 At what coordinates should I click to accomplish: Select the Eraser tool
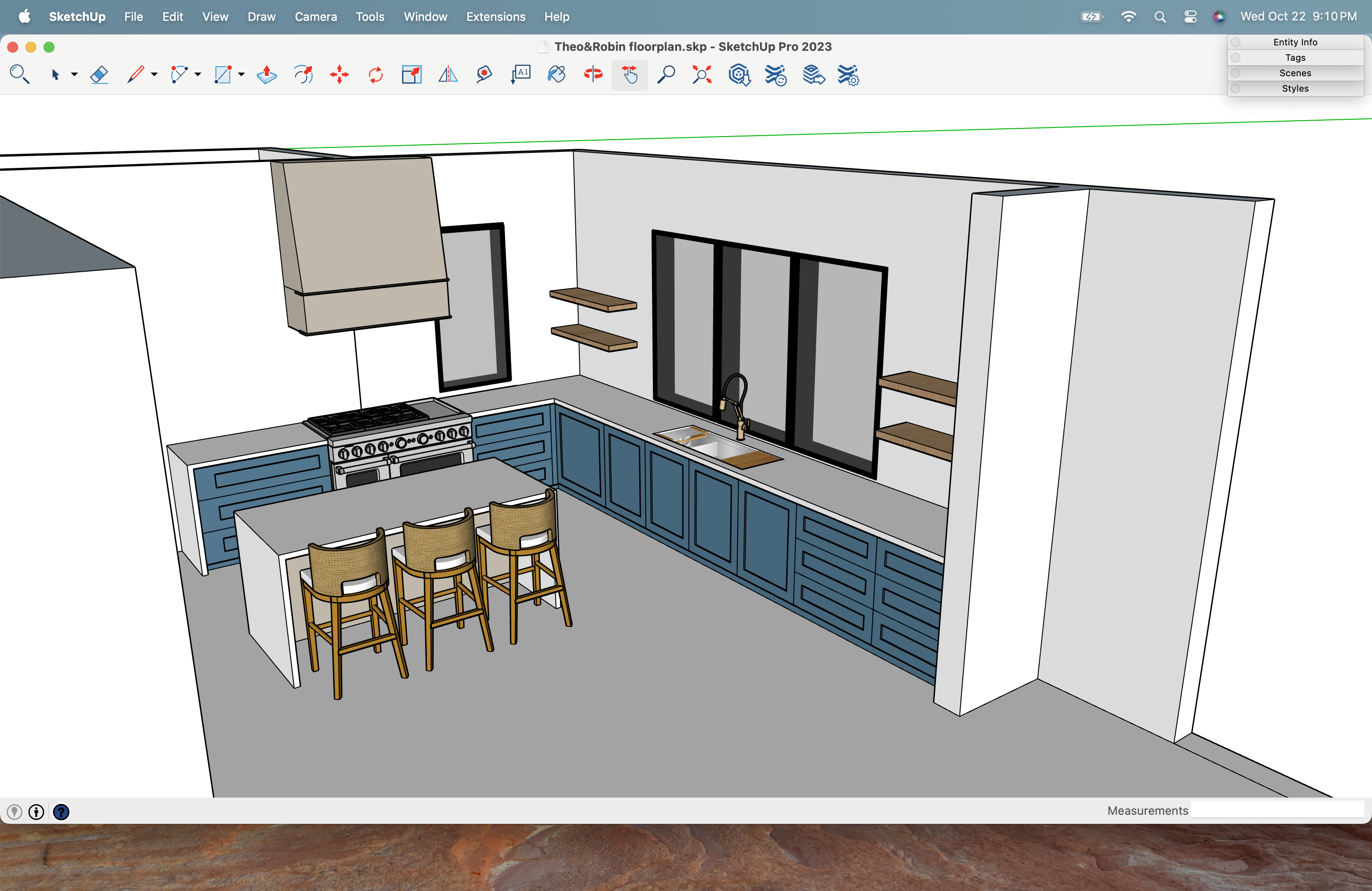click(99, 75)
